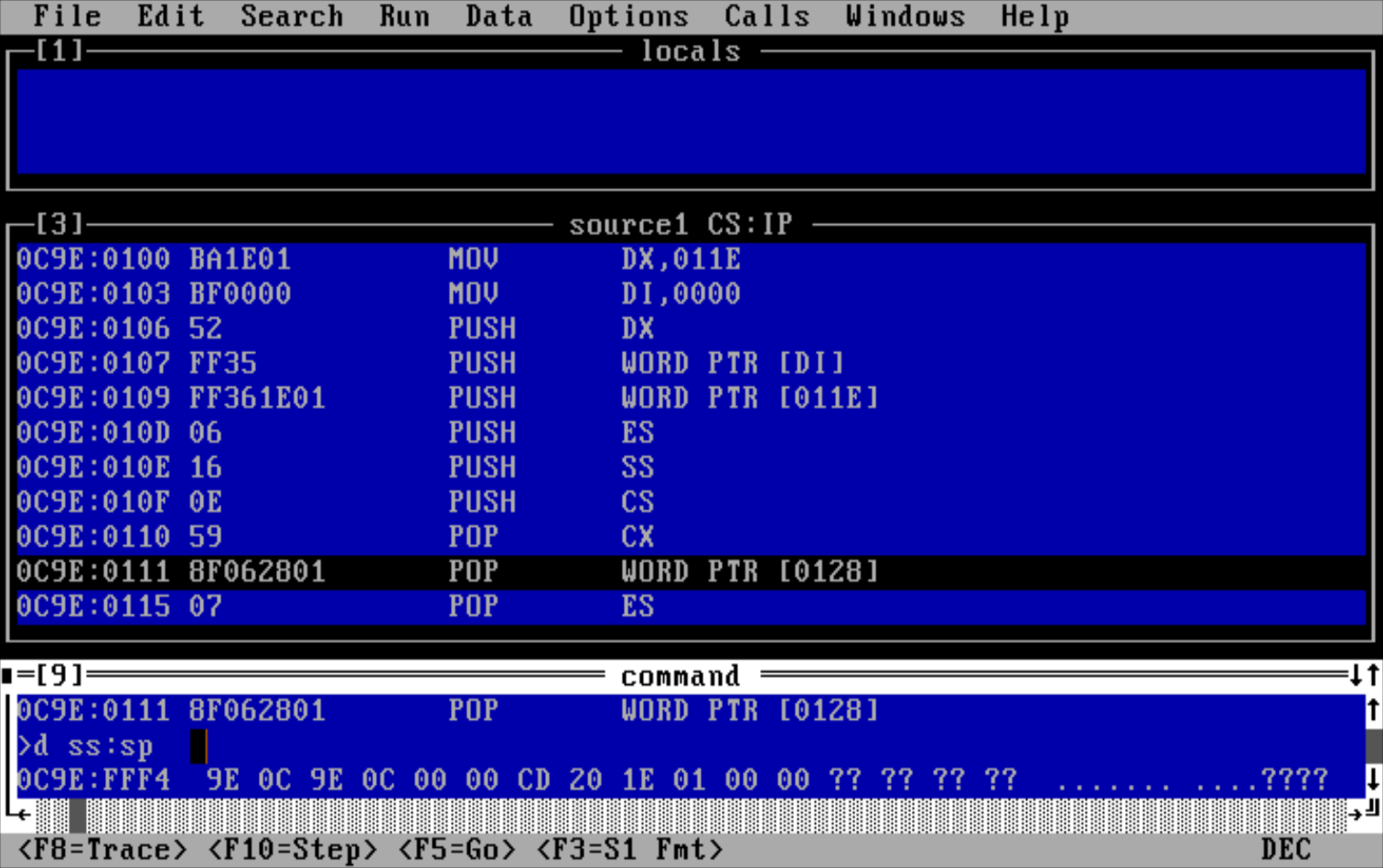Select line 0C9E:0103 MOV DI,0000
1383x868 pixels.
pyautogui.click(x=691, y=293)
